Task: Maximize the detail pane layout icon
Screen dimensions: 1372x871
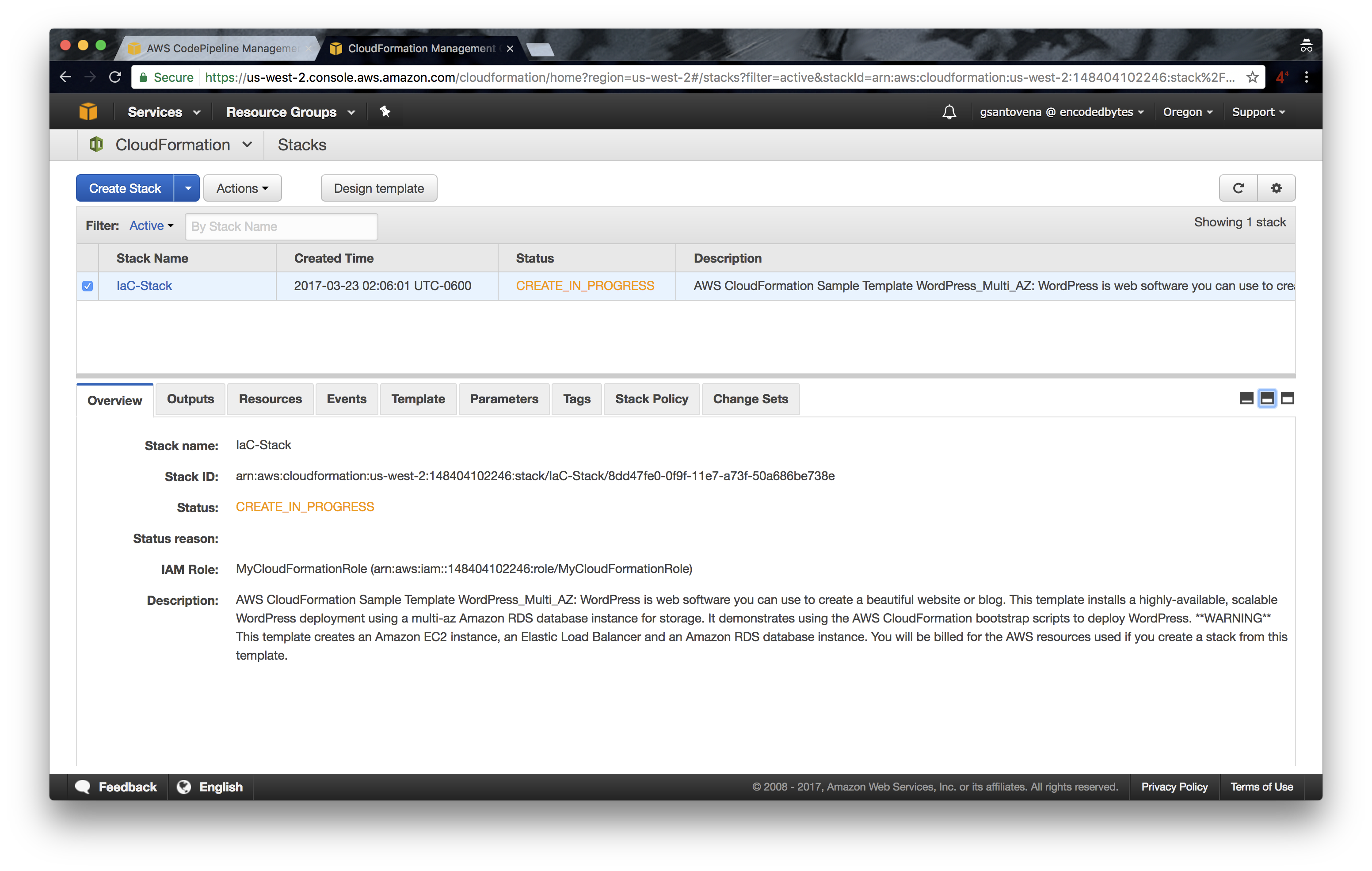Action: pyautogui.click(x=1287, y=398)
